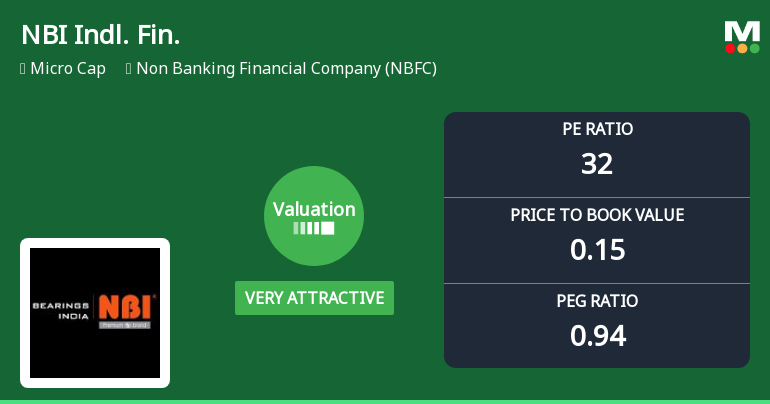This screenshot has width=770, height=404.
Task: Click the small icon before Micro Cap
Action: click(22, 69)
